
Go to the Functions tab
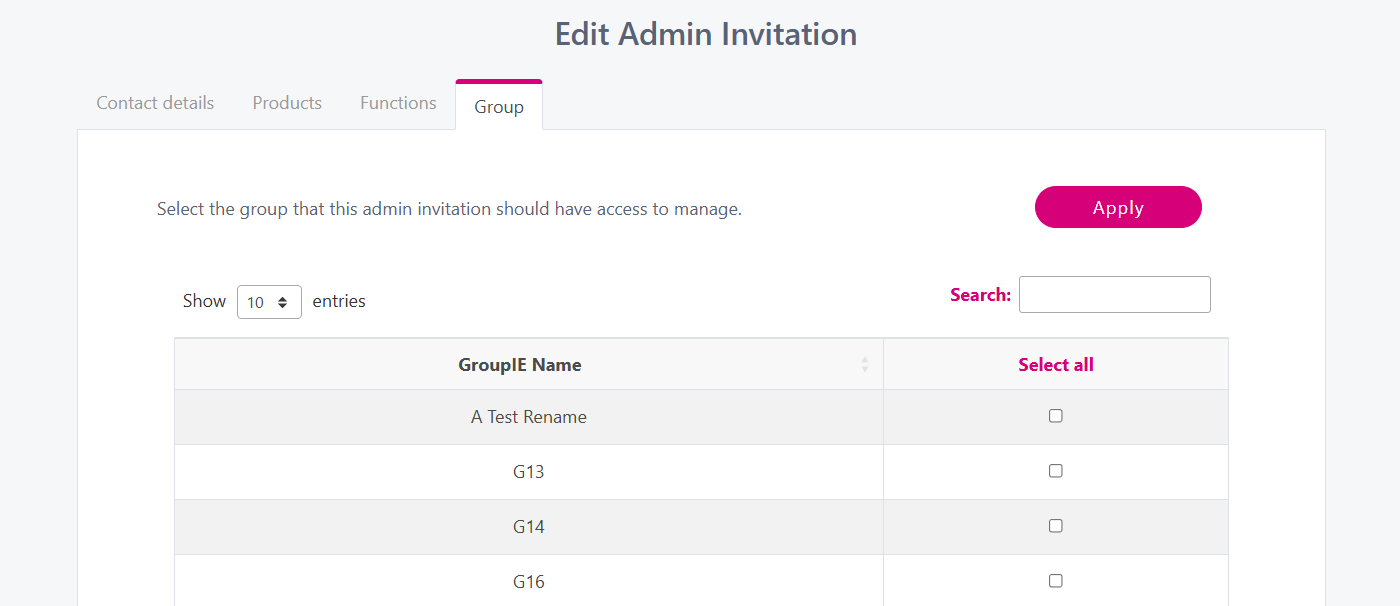398,103
